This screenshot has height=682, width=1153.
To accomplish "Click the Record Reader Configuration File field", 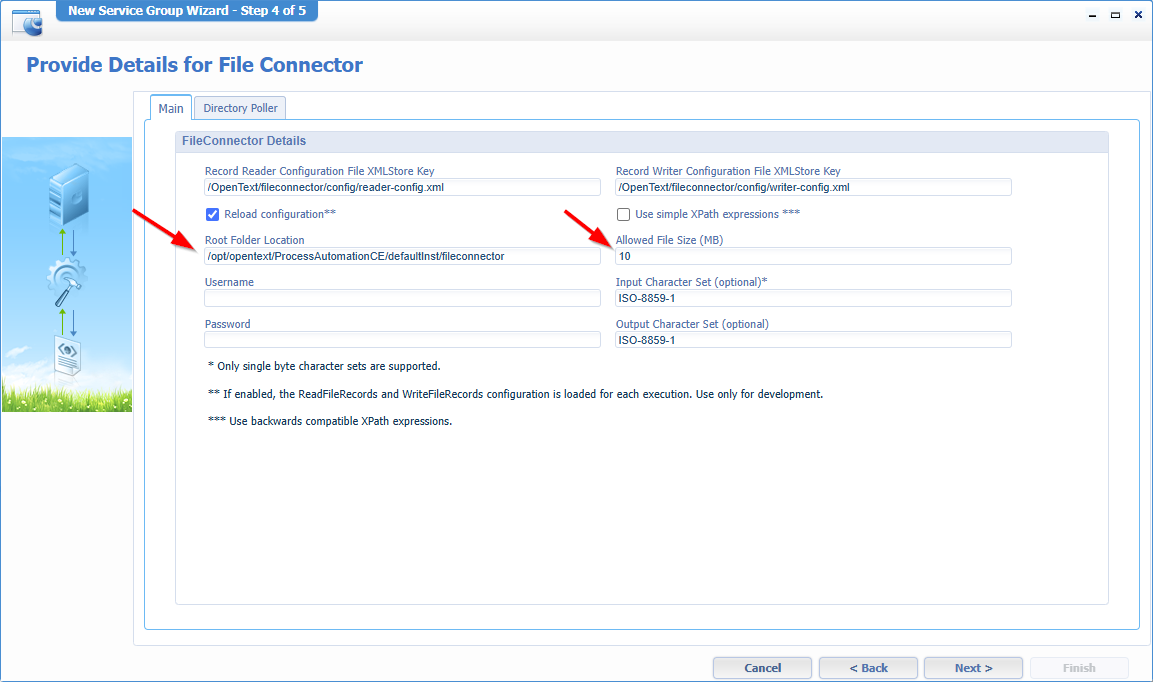I will tap(402, 188).
